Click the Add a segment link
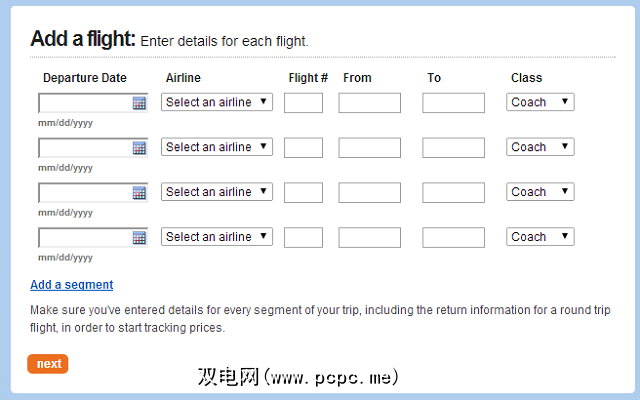 72,285
